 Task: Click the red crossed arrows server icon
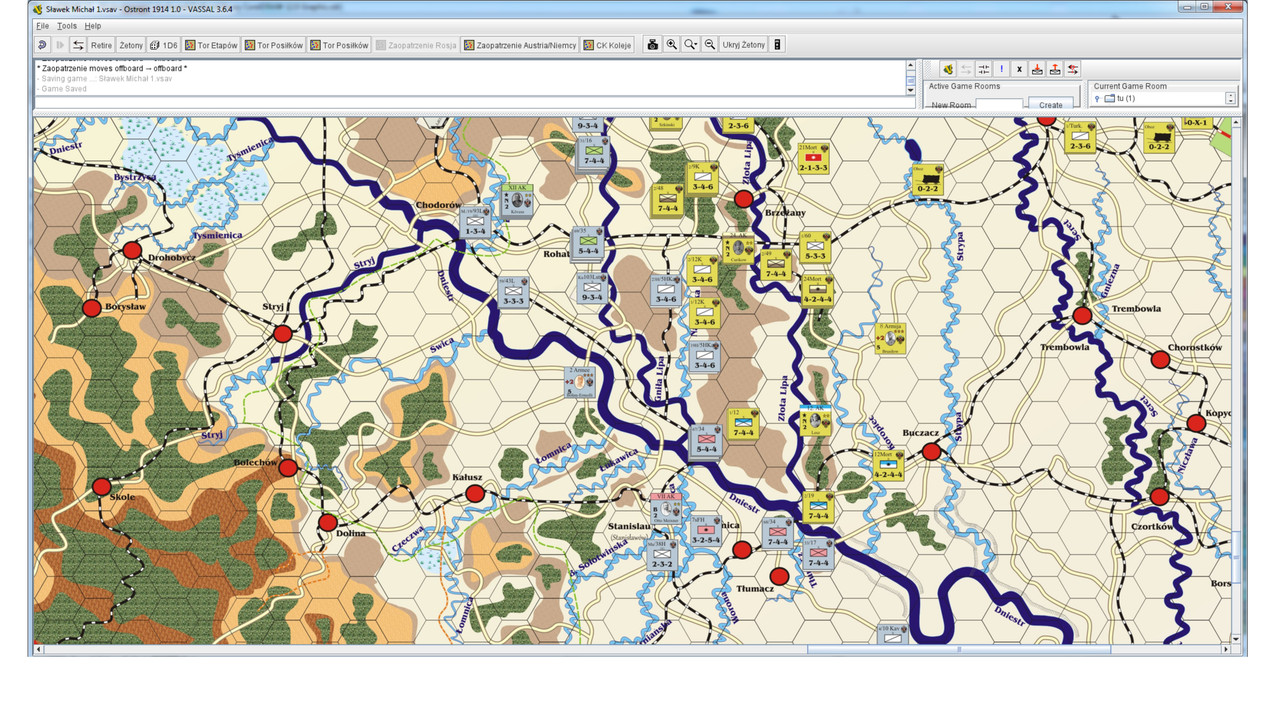coord(1073,69)
